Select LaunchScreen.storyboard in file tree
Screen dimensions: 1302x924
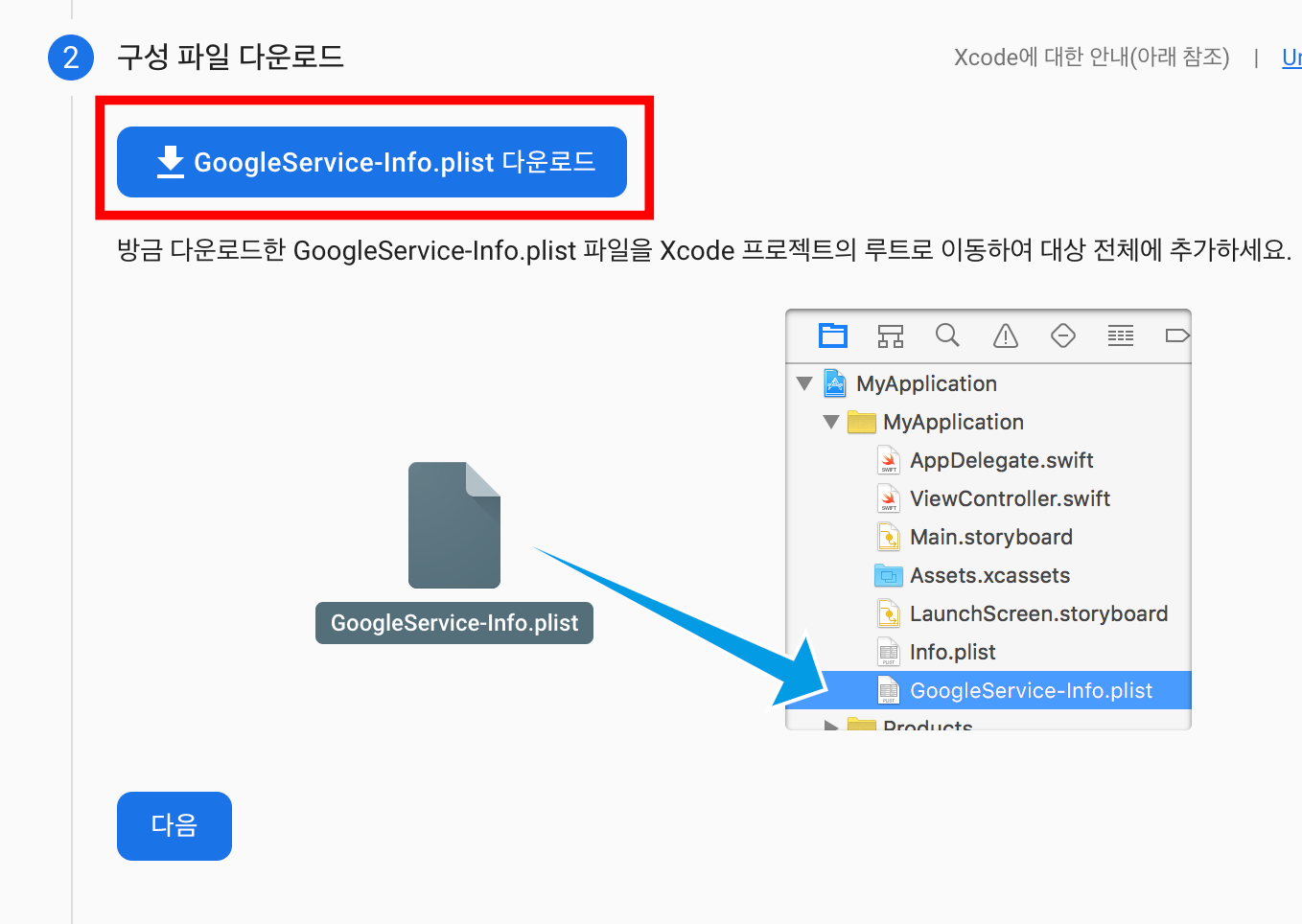click(x=1038, y=613)
